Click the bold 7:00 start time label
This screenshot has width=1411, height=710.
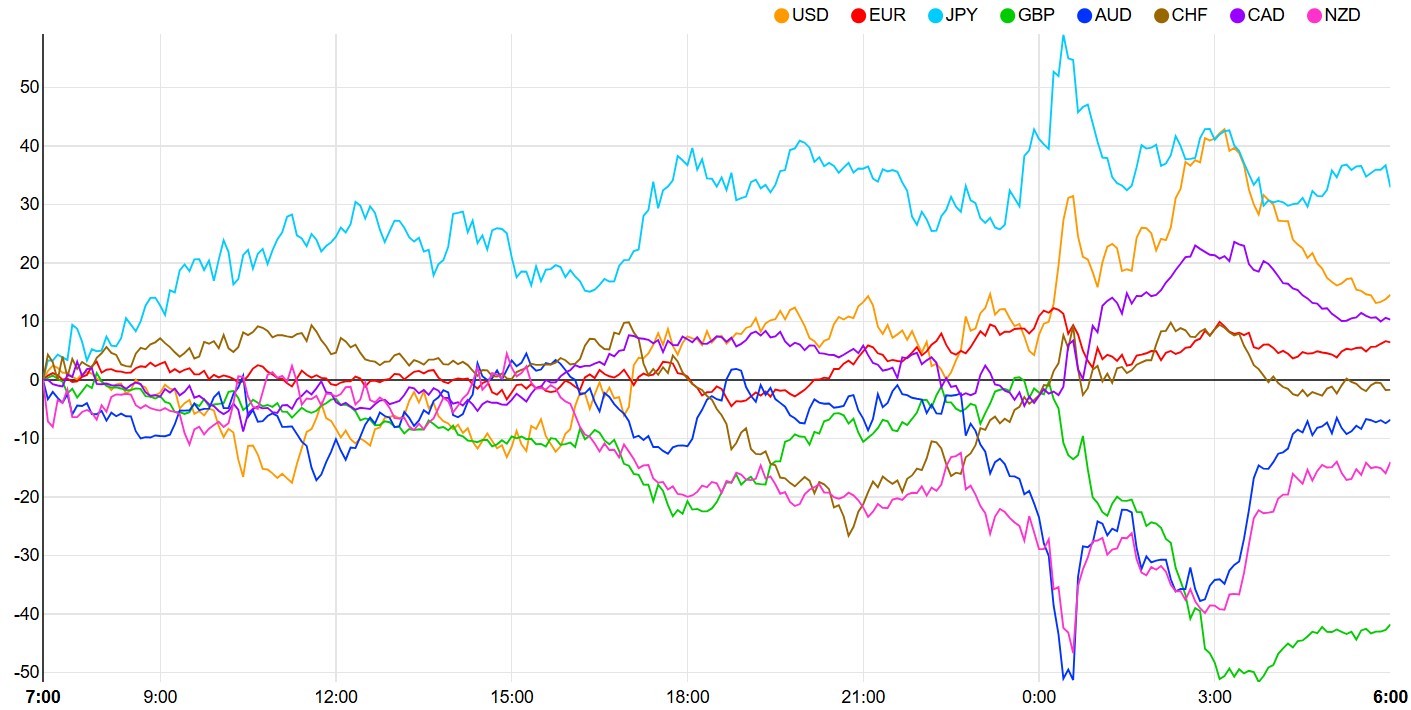(43, 696)
